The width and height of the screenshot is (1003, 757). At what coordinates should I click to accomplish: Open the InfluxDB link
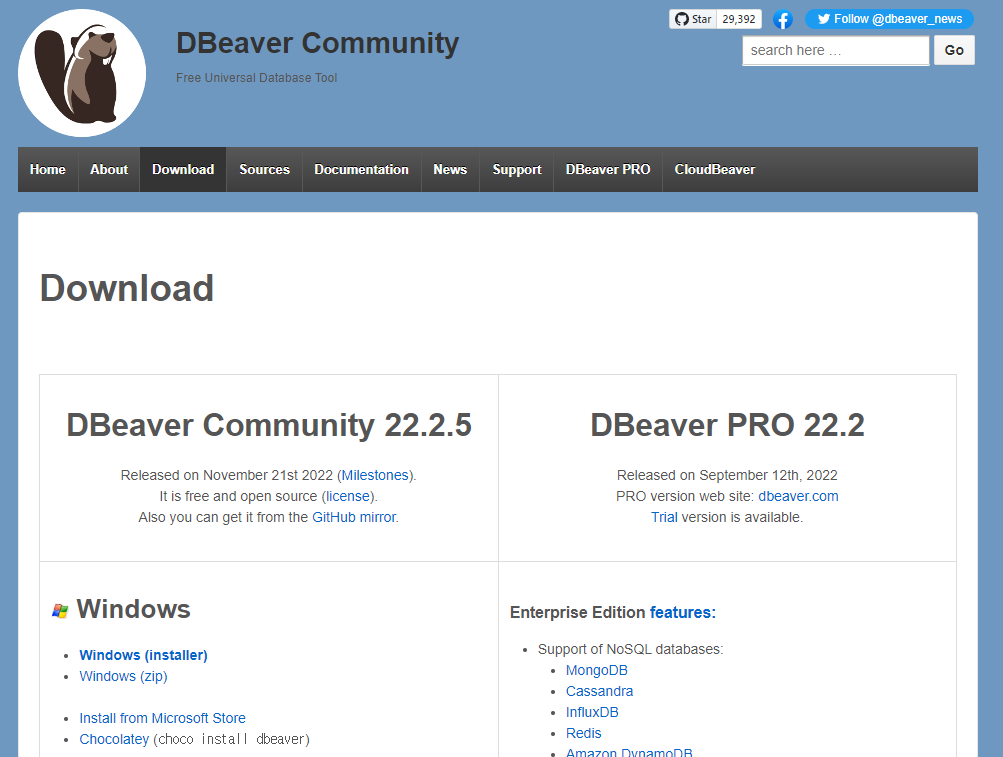[592, 712]
